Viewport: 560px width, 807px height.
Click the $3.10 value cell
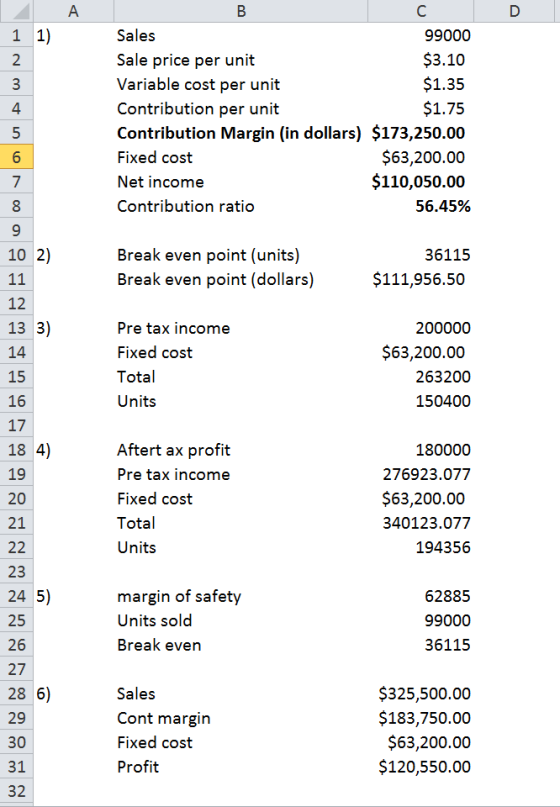tap(421, 60)
